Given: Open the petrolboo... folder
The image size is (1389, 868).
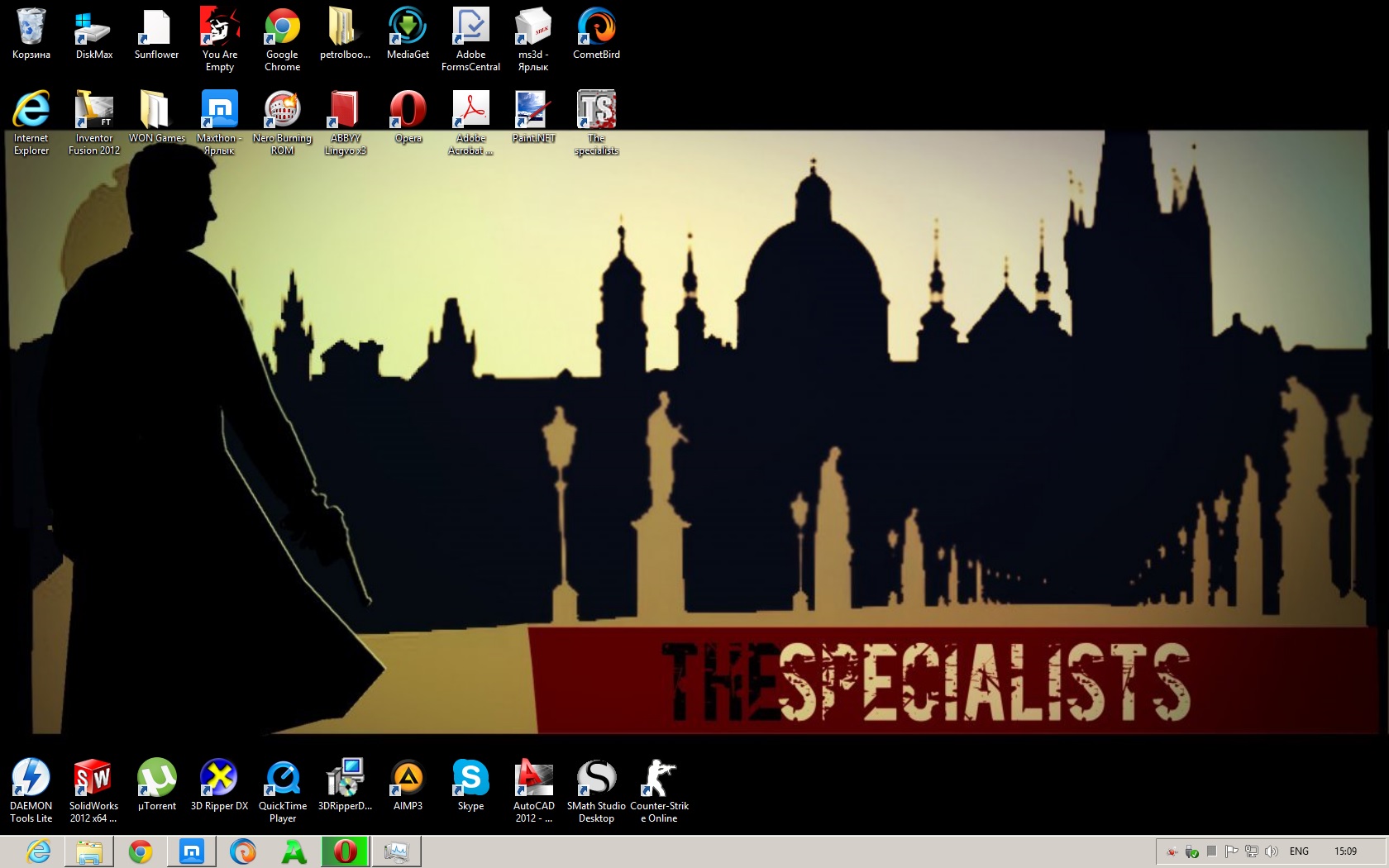Looking at the screenshot, I should click(x=345, y=34).
